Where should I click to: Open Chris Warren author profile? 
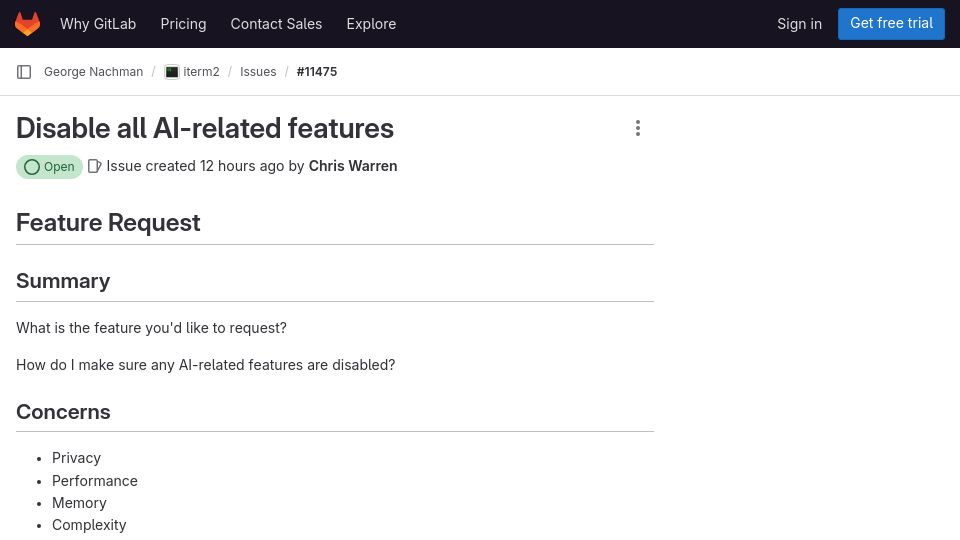pos(353,166)
